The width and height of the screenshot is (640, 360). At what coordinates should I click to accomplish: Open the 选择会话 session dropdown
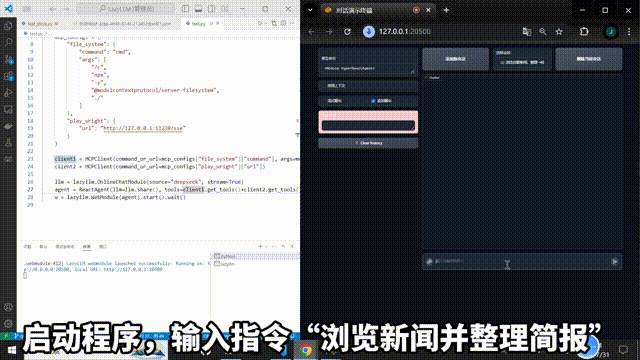pyautogui.click(x=522, y=62)
